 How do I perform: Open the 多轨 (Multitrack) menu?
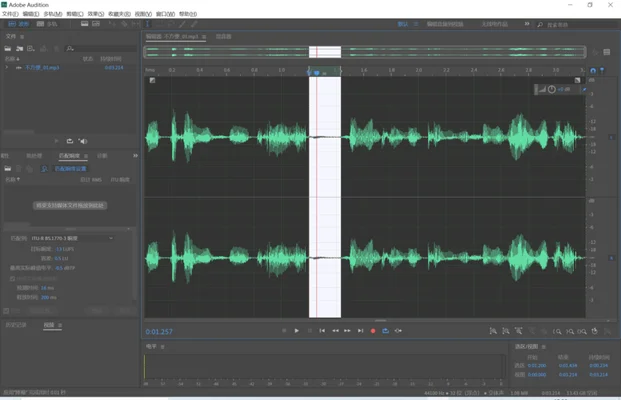(x=53, y=14)
